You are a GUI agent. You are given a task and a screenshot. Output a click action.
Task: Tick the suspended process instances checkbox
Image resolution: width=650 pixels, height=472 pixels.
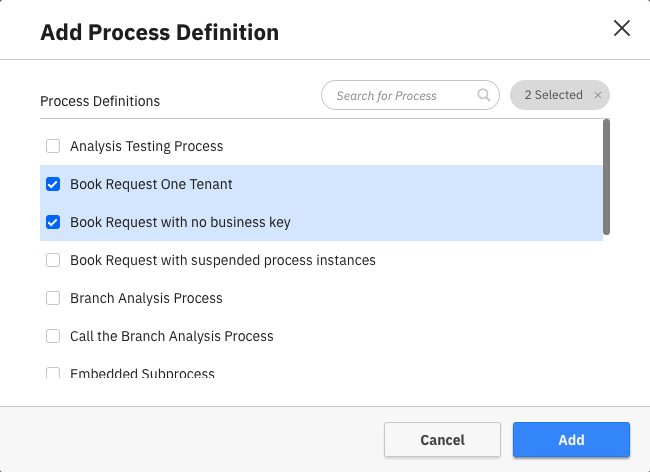pos(53,261)
